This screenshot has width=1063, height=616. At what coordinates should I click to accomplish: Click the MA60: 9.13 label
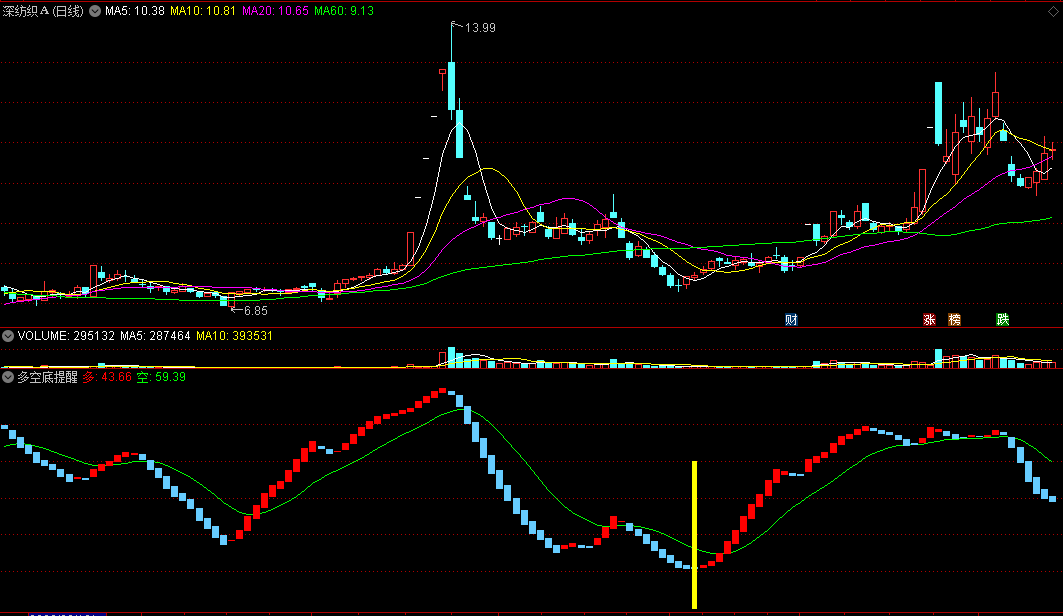point(344,11)
